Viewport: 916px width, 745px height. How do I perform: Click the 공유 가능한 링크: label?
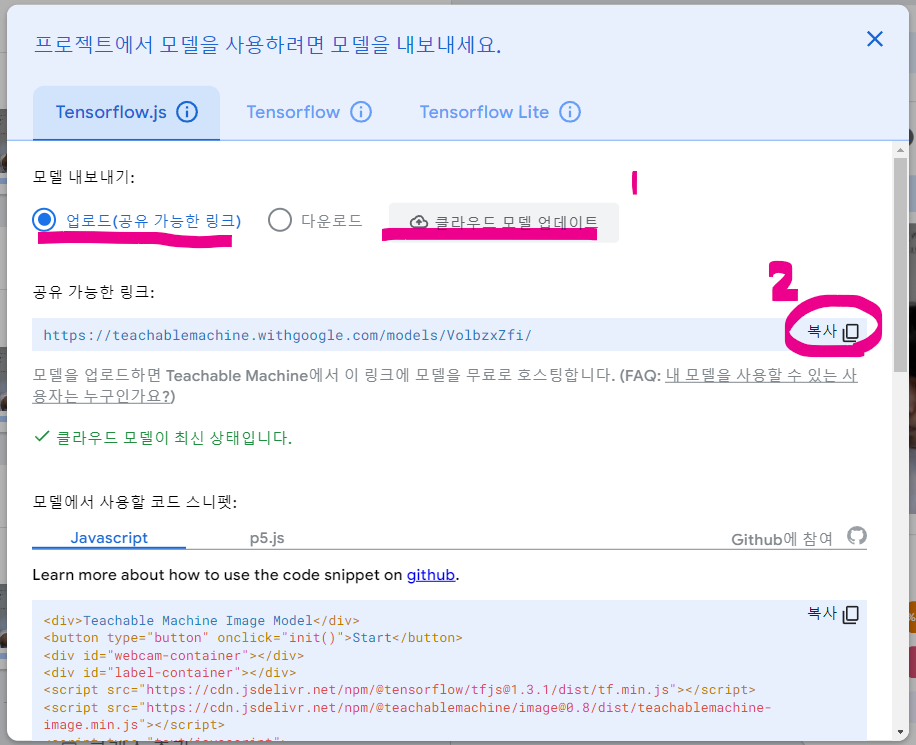93,292
